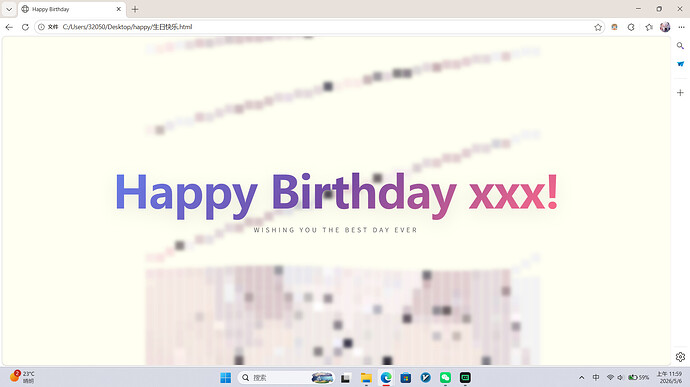Image resolution: width=690 pixels, height=387 pixels.
Task: Open the volume speaker icon
Action: pos(620,377)
